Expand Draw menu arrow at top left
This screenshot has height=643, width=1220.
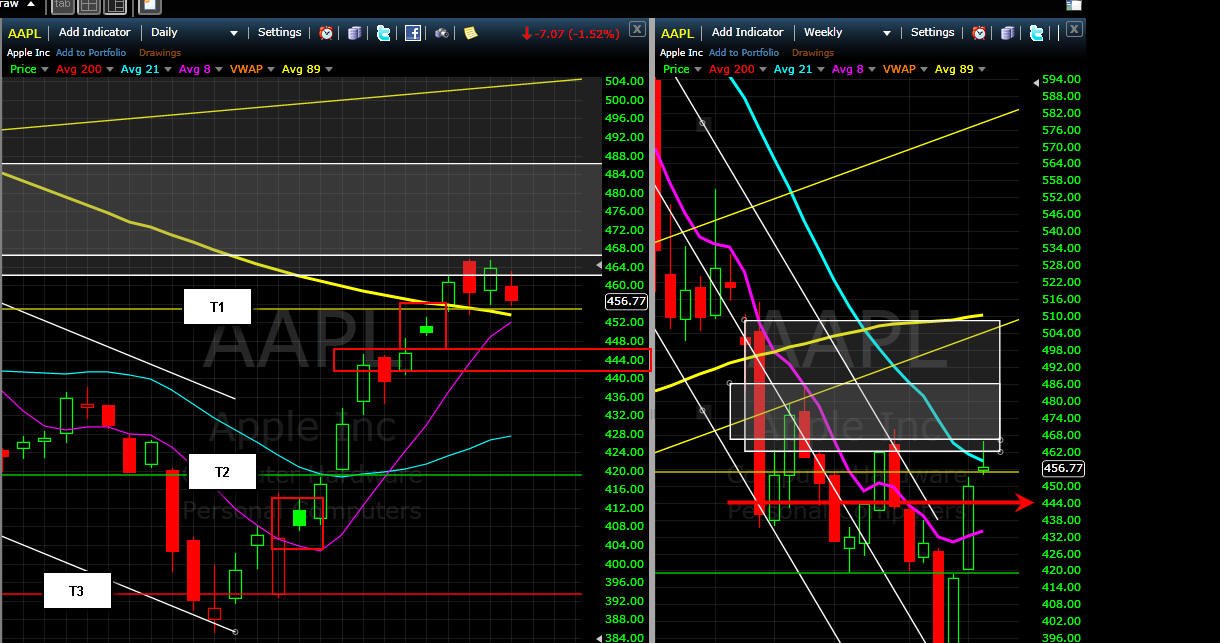tap(31, 4)
